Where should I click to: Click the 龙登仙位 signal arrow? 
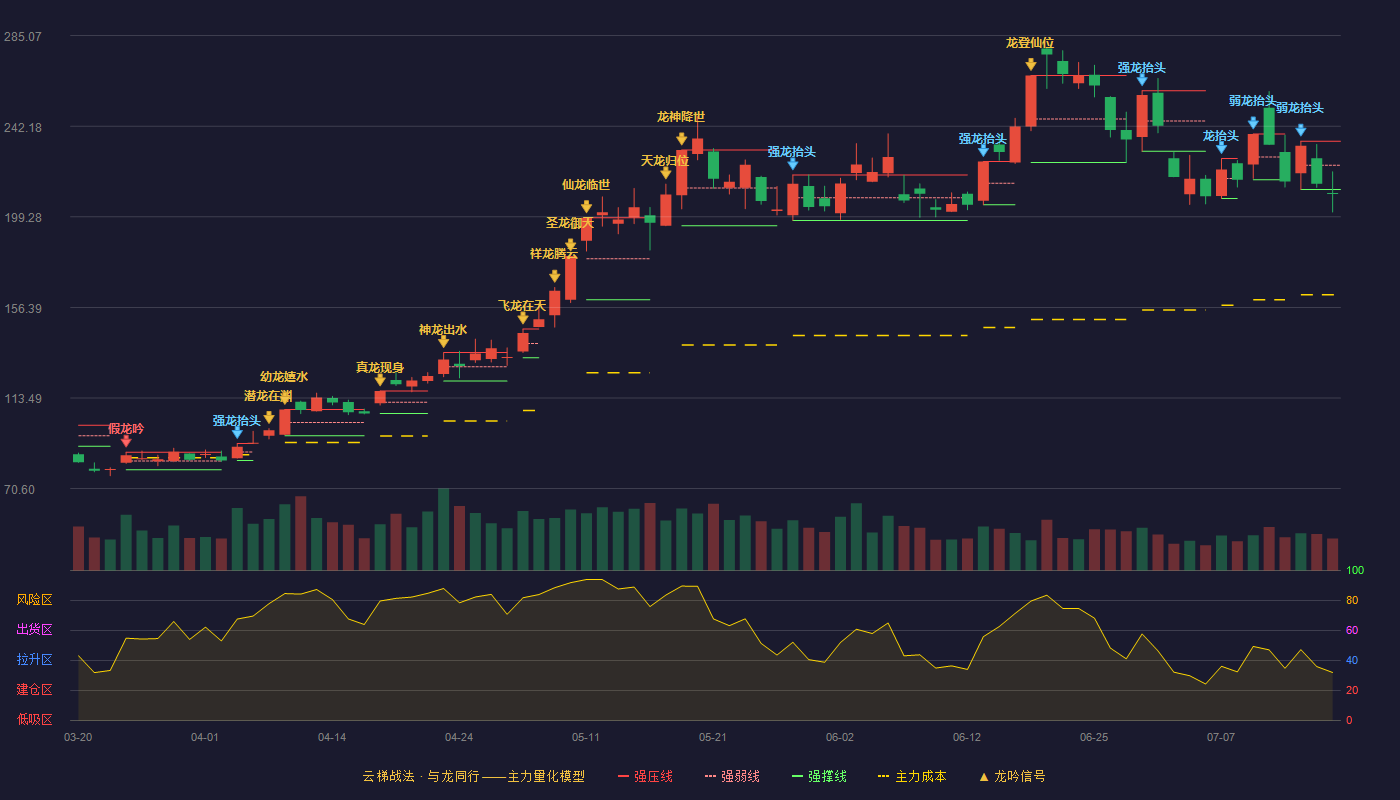[1031, 64]
